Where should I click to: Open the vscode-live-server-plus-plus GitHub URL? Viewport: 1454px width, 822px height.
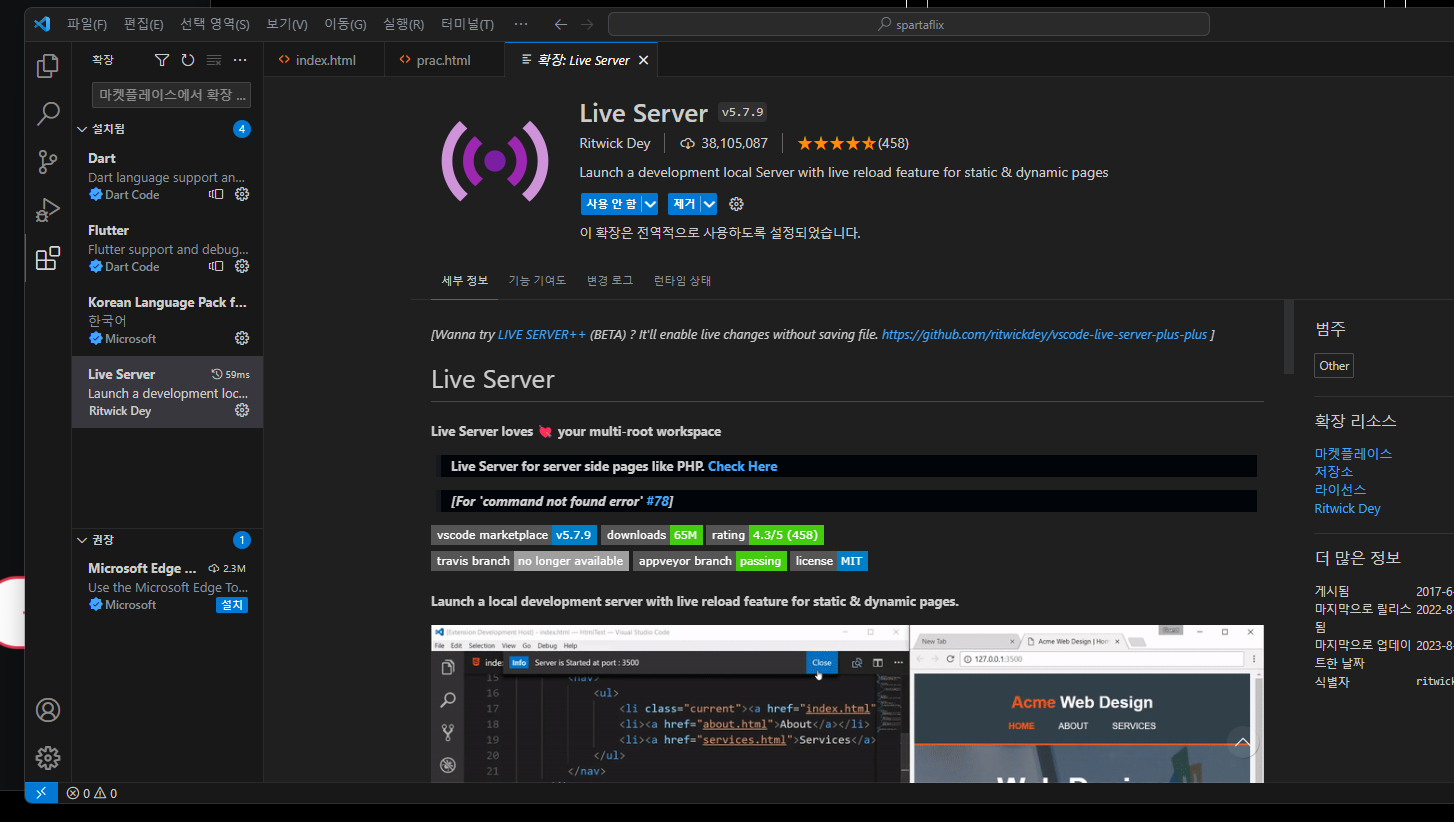coord(1044,335)
